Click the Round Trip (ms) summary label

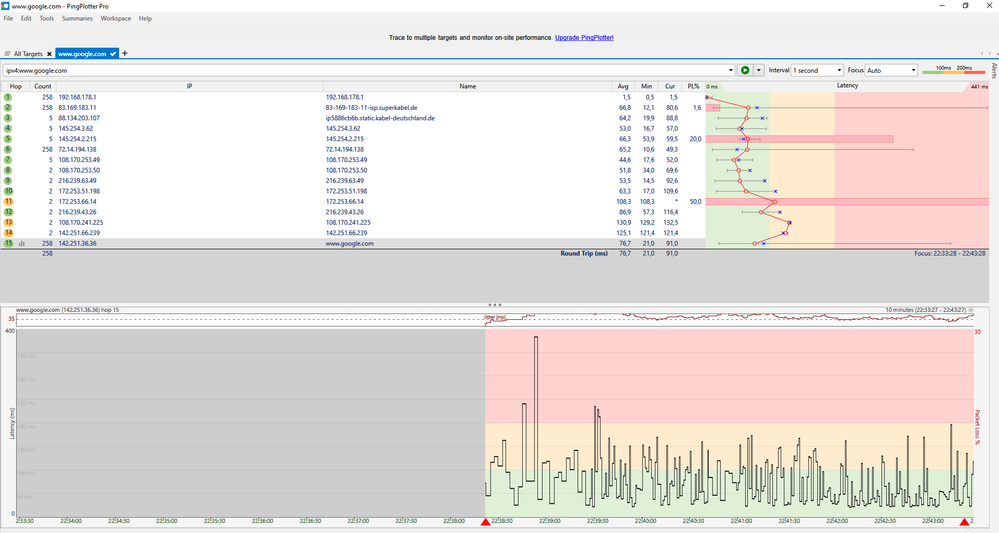pyautogui.click(x=584, y=253)
